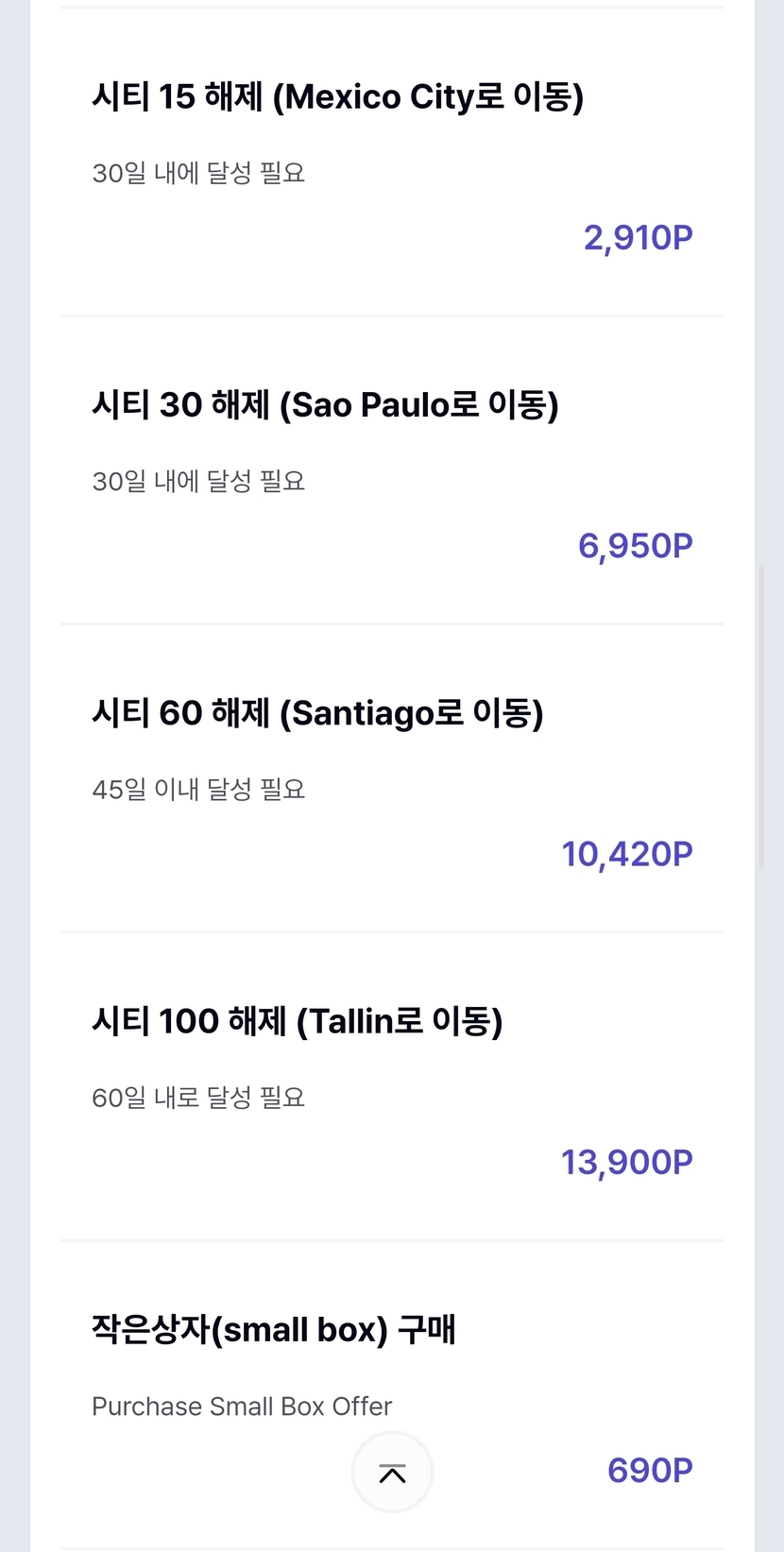The width and height of the screenshot is (784, 1552).
Task: Open the 시티 15 해제 mission title
Action: click(177, 96)
